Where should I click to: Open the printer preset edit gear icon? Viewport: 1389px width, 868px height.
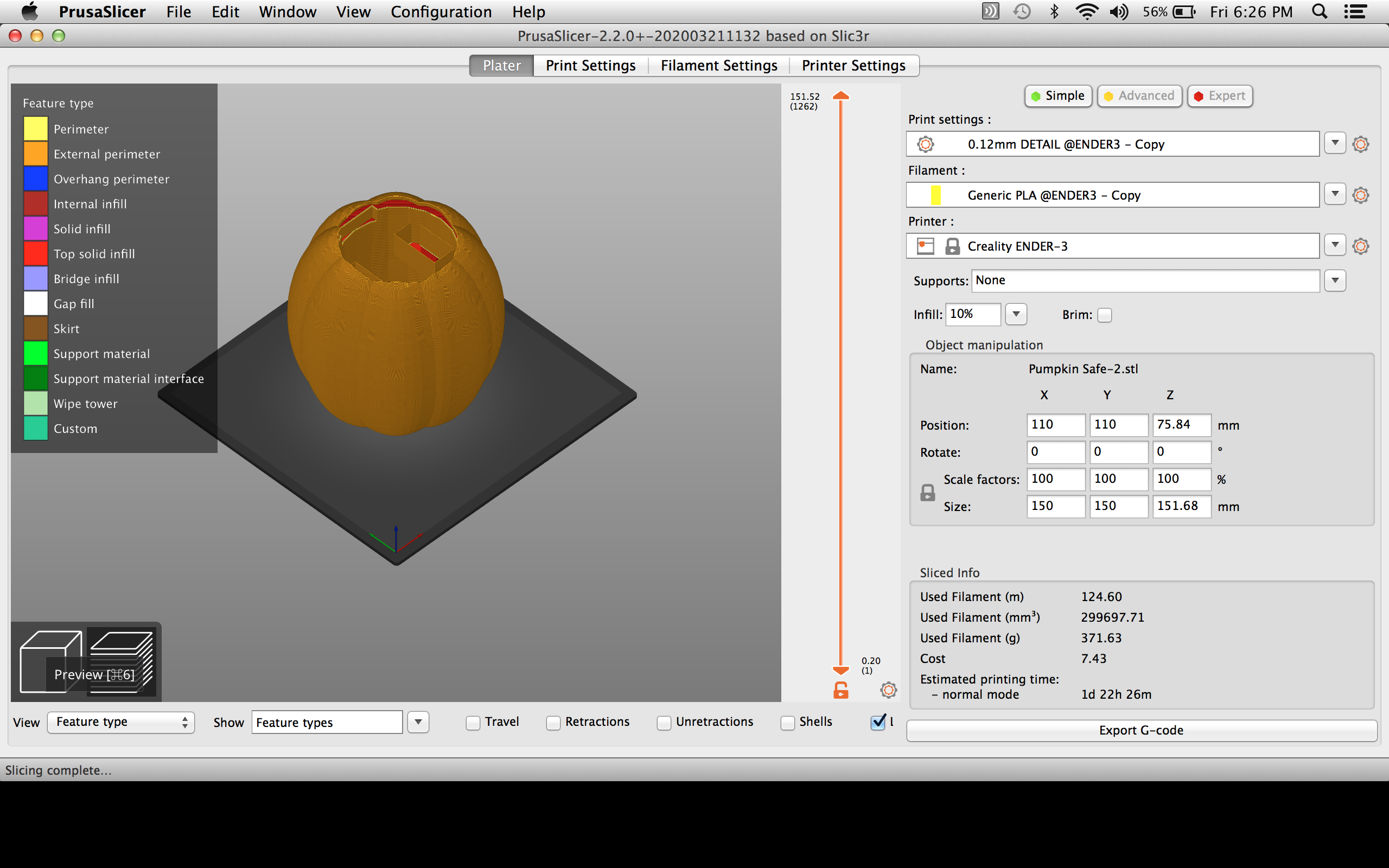coord(1360,246)
